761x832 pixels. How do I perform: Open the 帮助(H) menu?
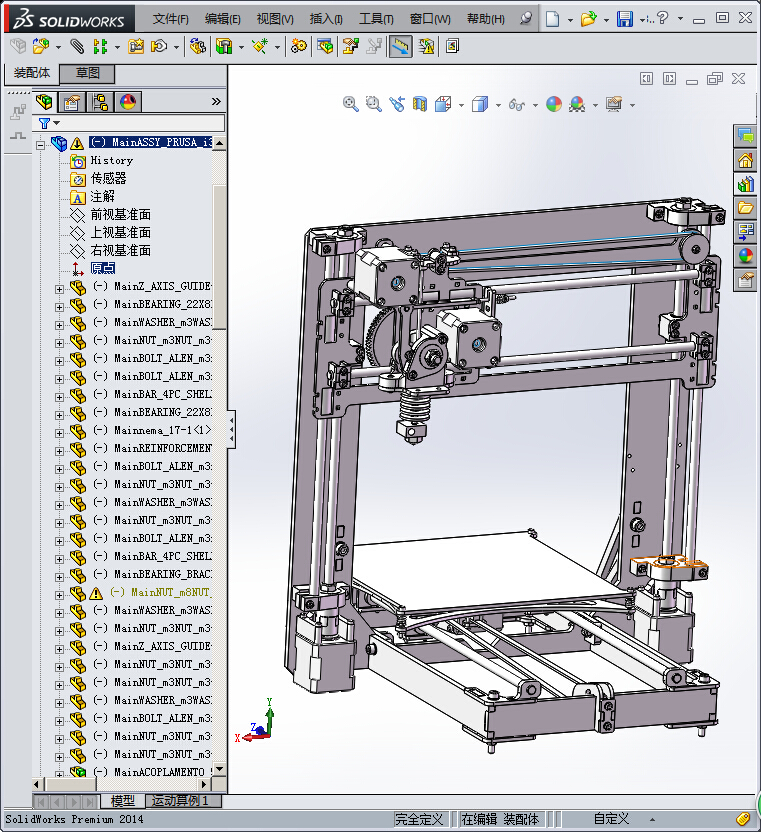point(486,19)
